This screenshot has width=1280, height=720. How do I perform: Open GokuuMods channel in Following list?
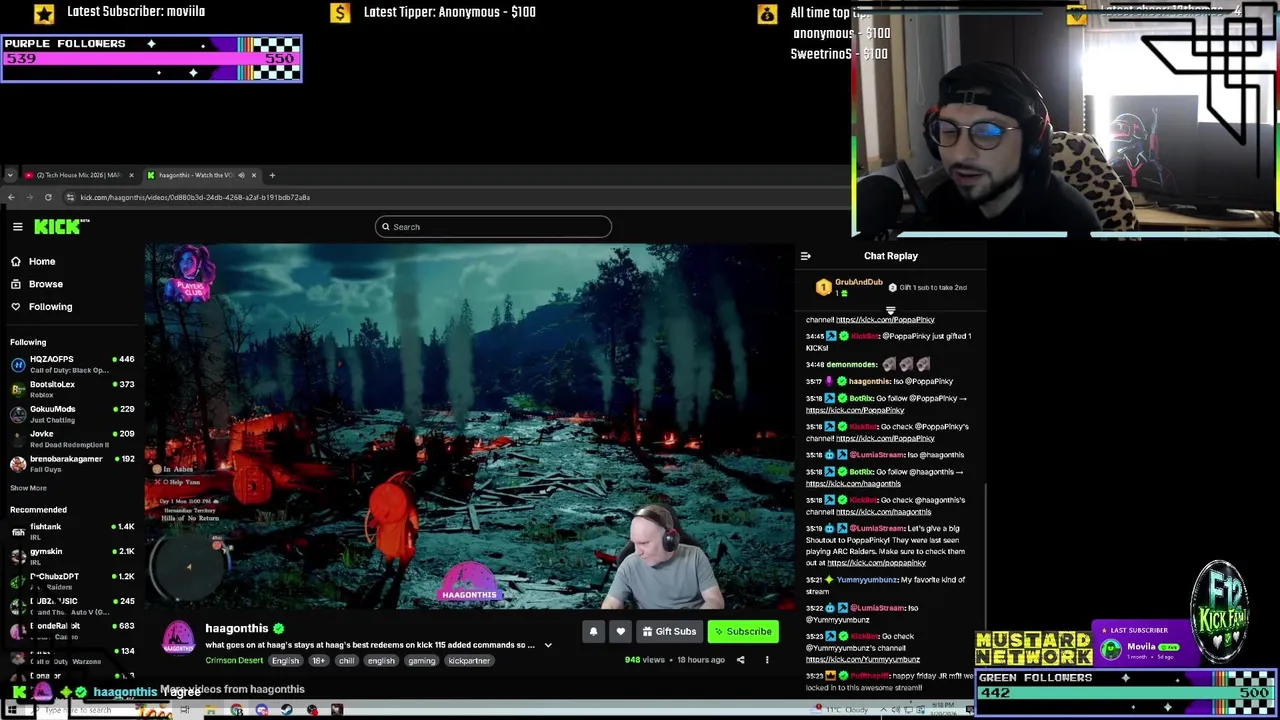click(x=72, y=414)
